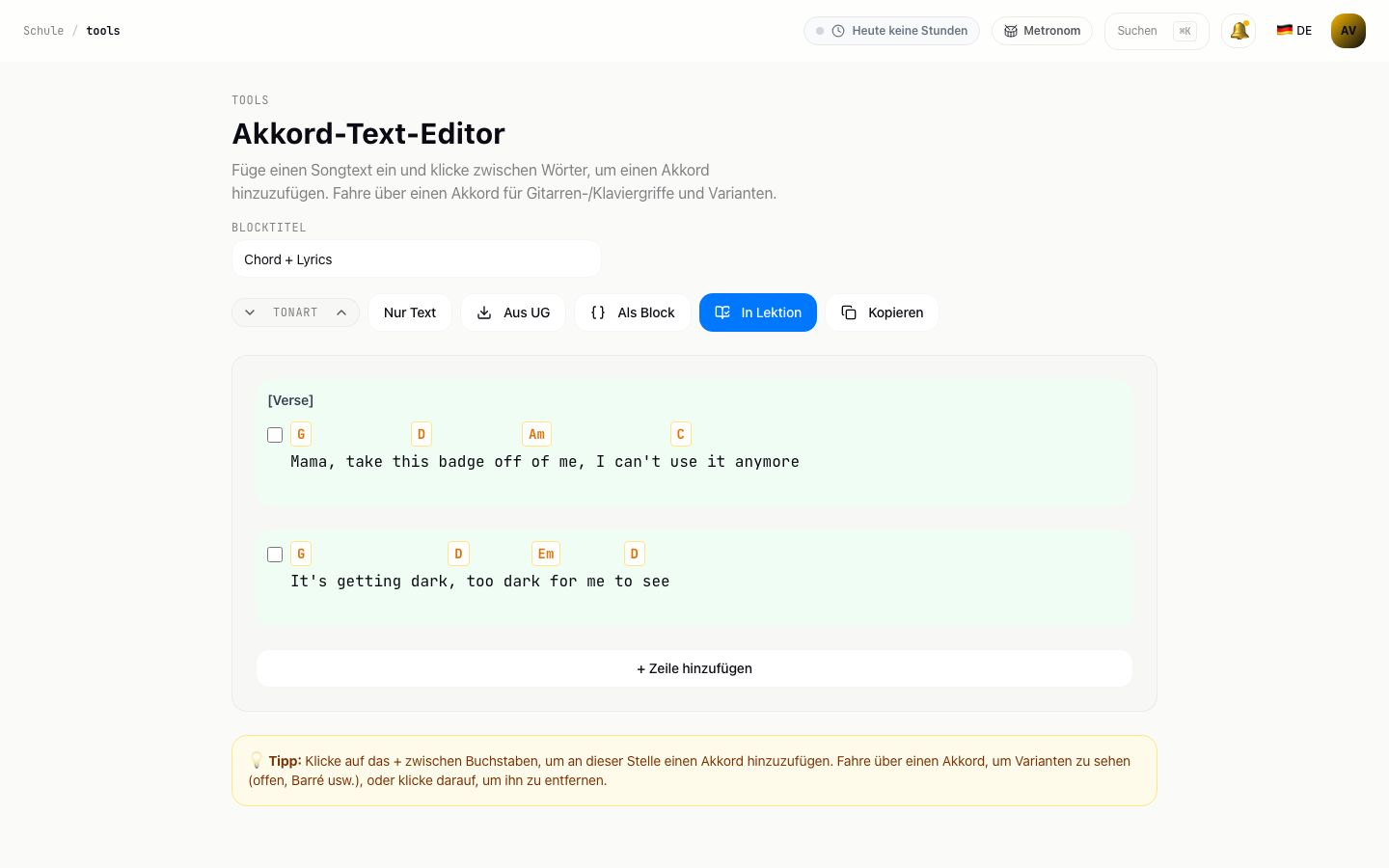
Task: Click the [Verse] section label
Action: (290, 400)
